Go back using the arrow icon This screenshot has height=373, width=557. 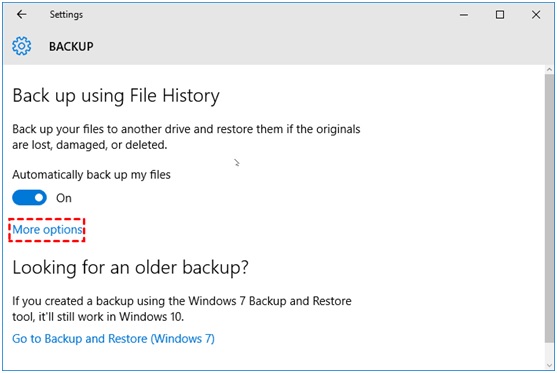22,15
